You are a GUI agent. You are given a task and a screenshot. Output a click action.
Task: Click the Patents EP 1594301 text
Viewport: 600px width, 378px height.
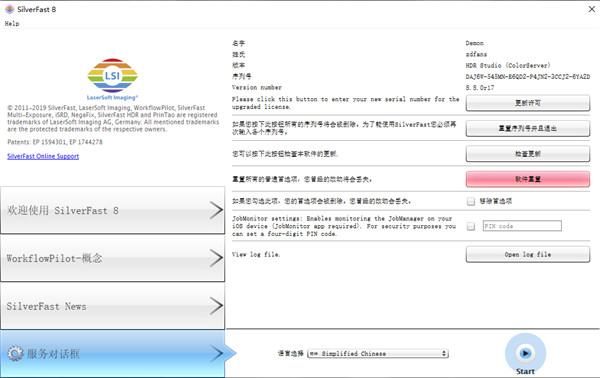[55, 142]
